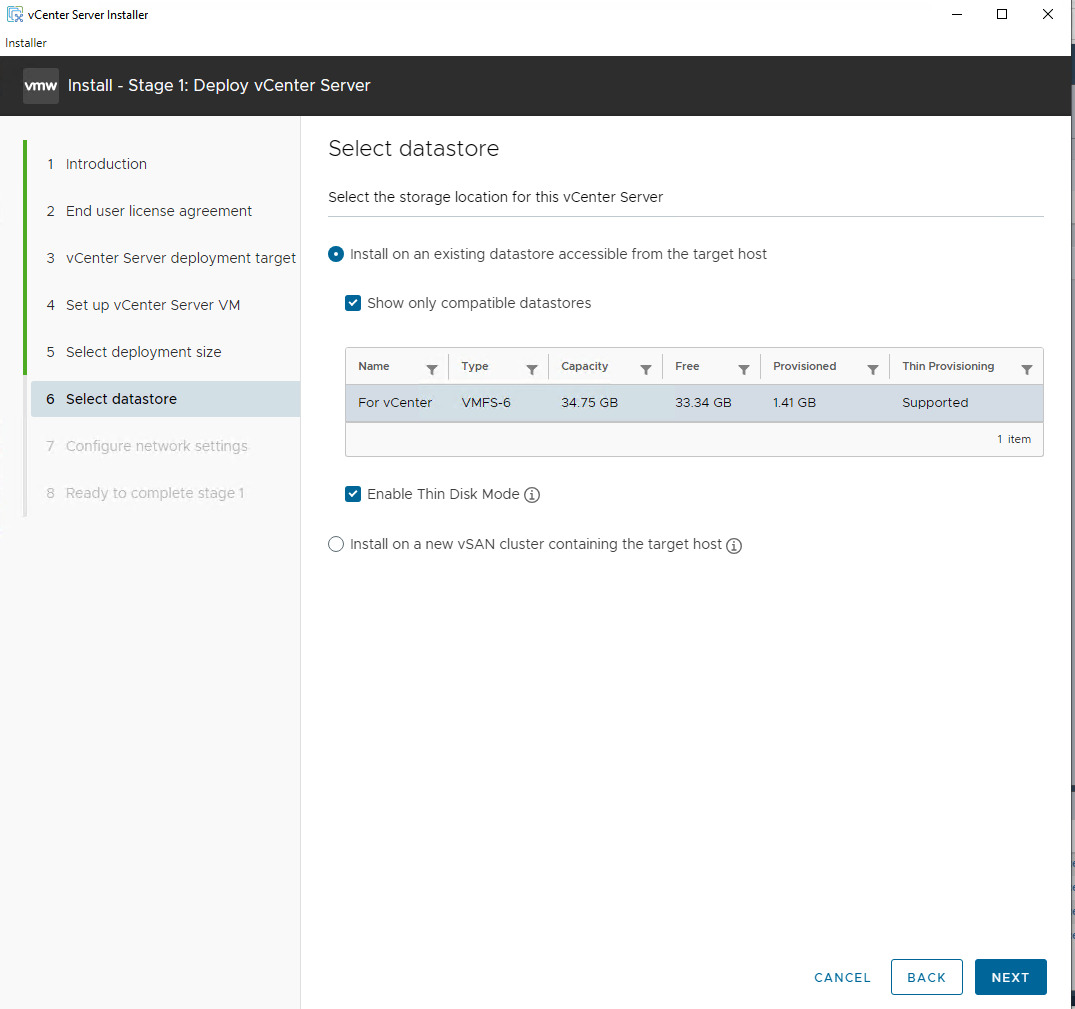Viewport: 1075px width, 1009px height.
Task: Click the NEXT button
Action: [x=1010, y=977]
